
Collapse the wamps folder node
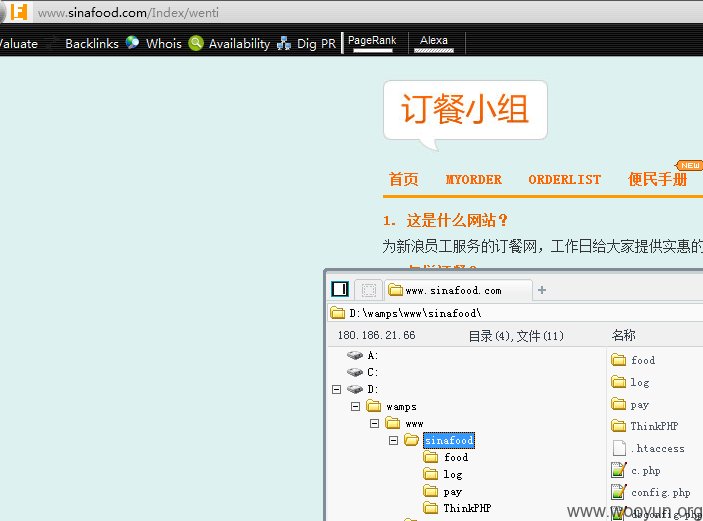pyautogui.click(x=356, y=406)
